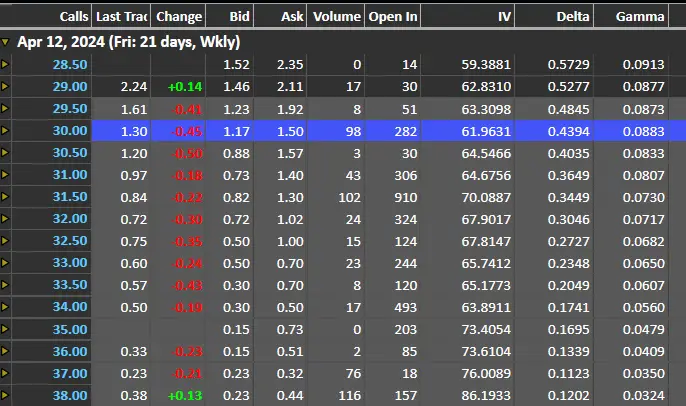Click the +0.14 change in 29.00 row
This screenshot has width=686, height=406.
(x=185, y=87)
